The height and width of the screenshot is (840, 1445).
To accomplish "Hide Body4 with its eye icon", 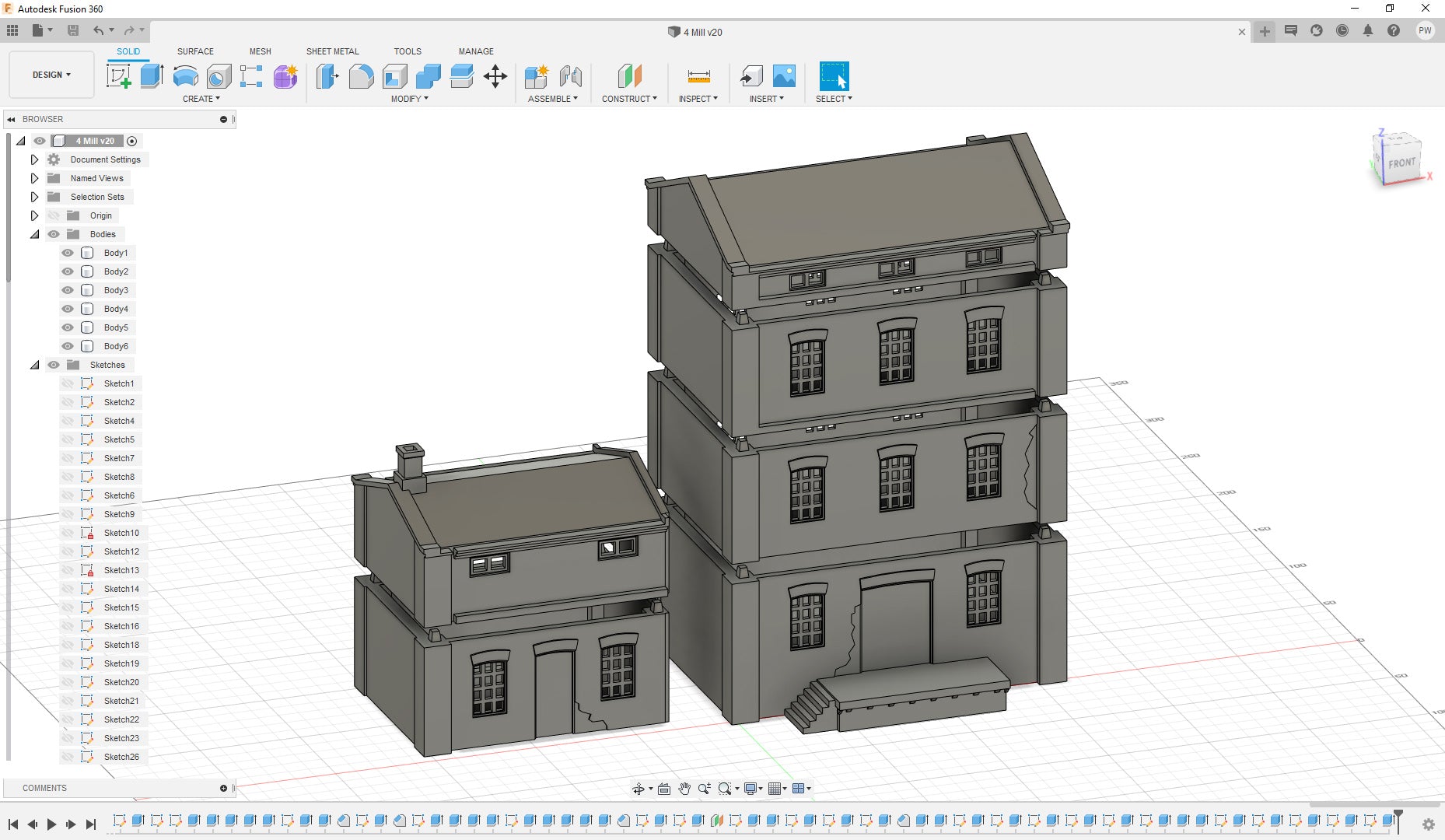I will click(x=68, y=309).
